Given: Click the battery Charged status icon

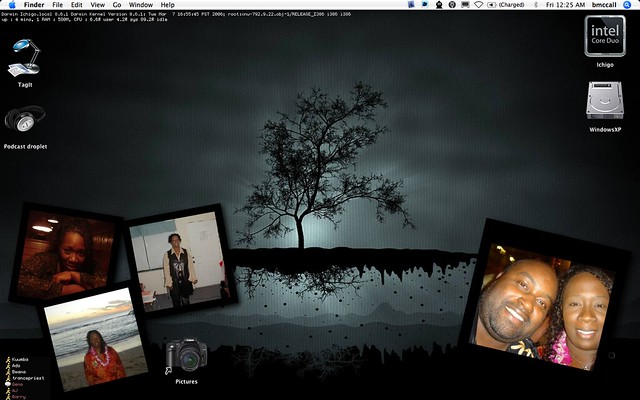Looking at the screenshot, I should [x=506, y=5].
